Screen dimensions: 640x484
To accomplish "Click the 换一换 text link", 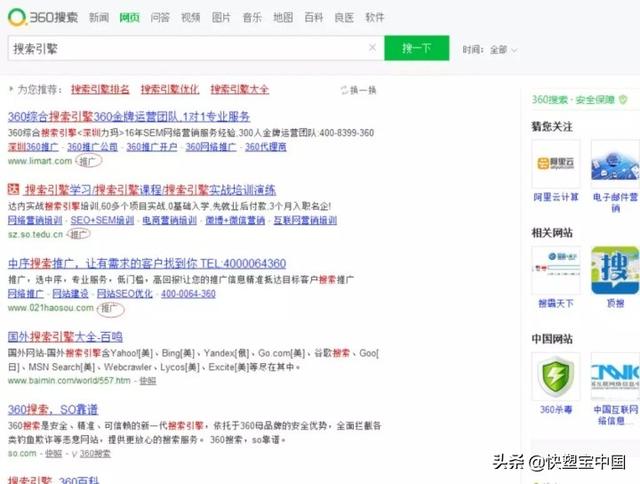I will coord(363,90).
